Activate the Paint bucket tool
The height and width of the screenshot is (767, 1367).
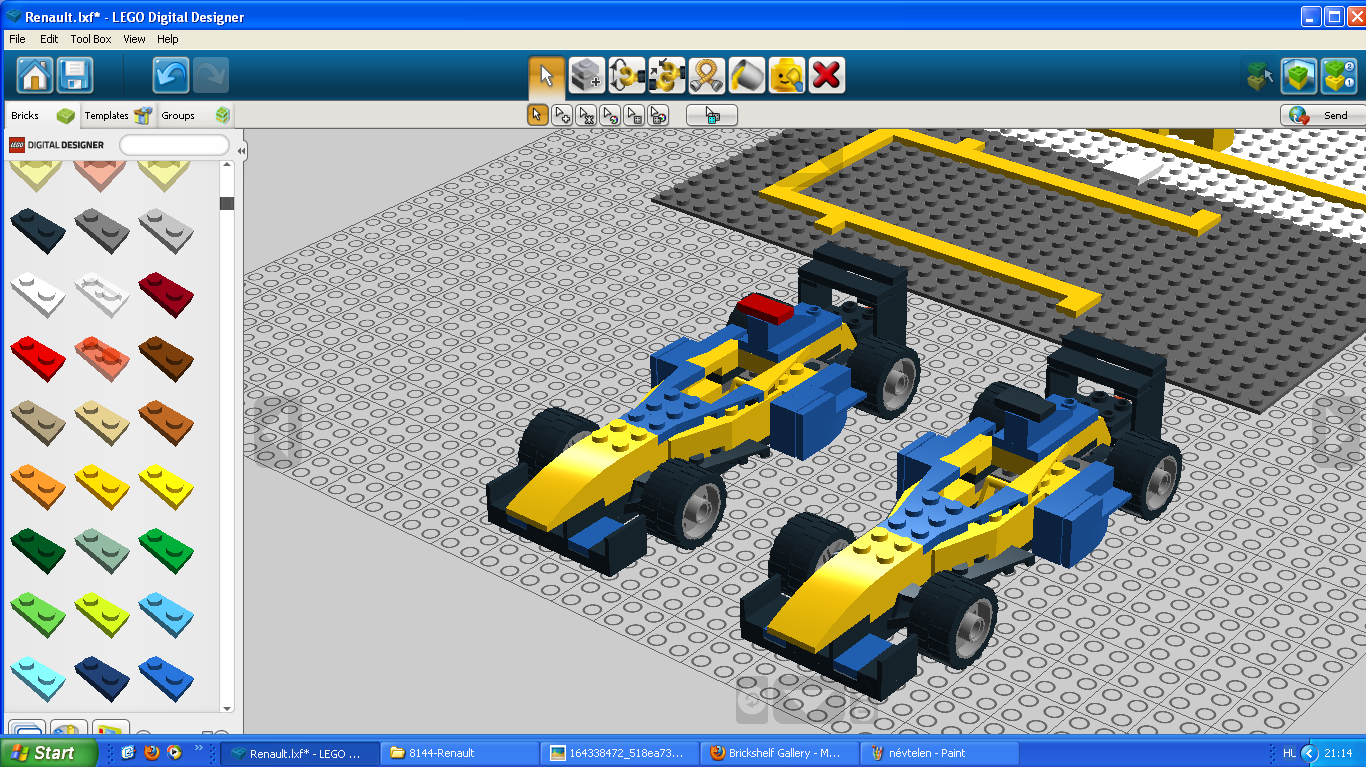(747, 75)
